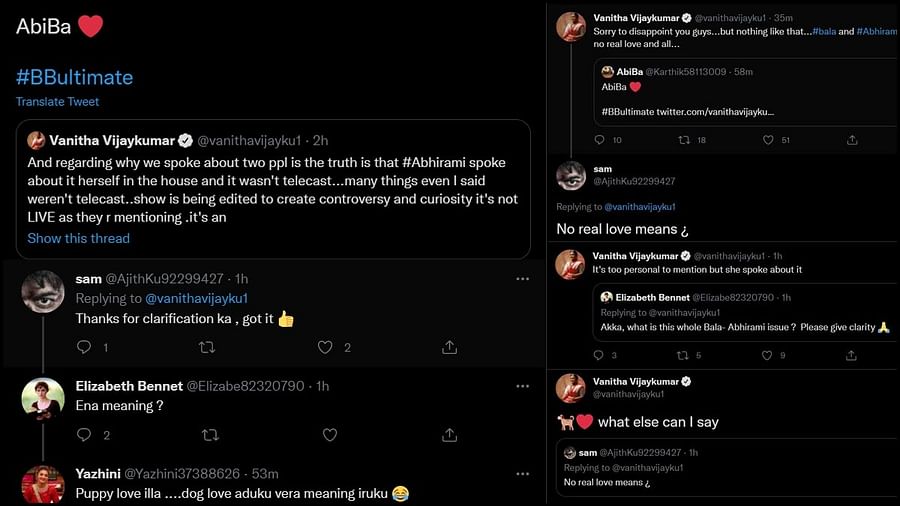
Task: Open more options on sam's tweet
Action: (x=522, y=279)
